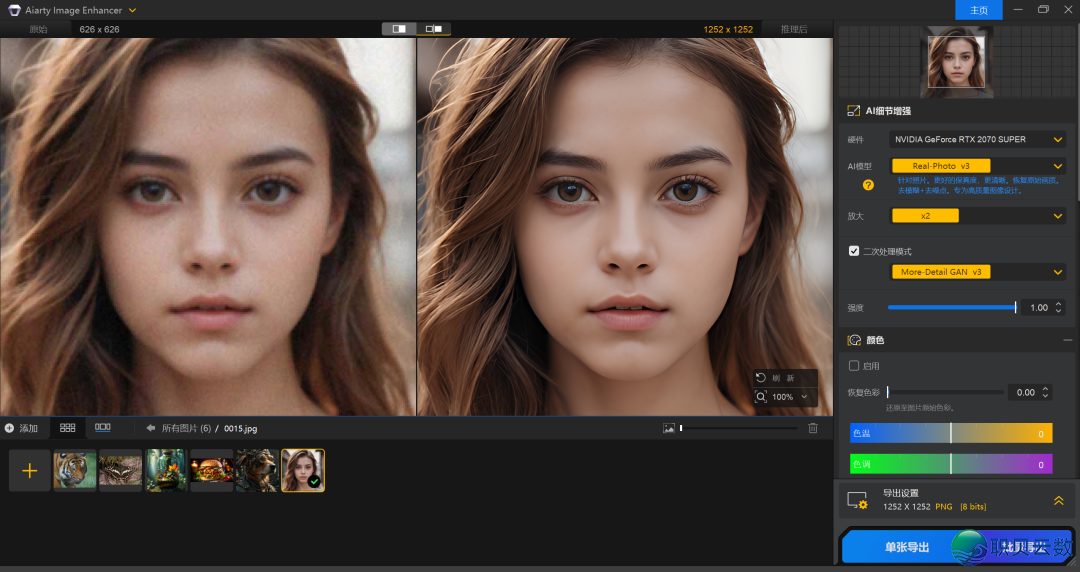Open the Real-Photo v3 AI model dropdown
This screenshot has width=1080, height=572.
tap(977, 166)
